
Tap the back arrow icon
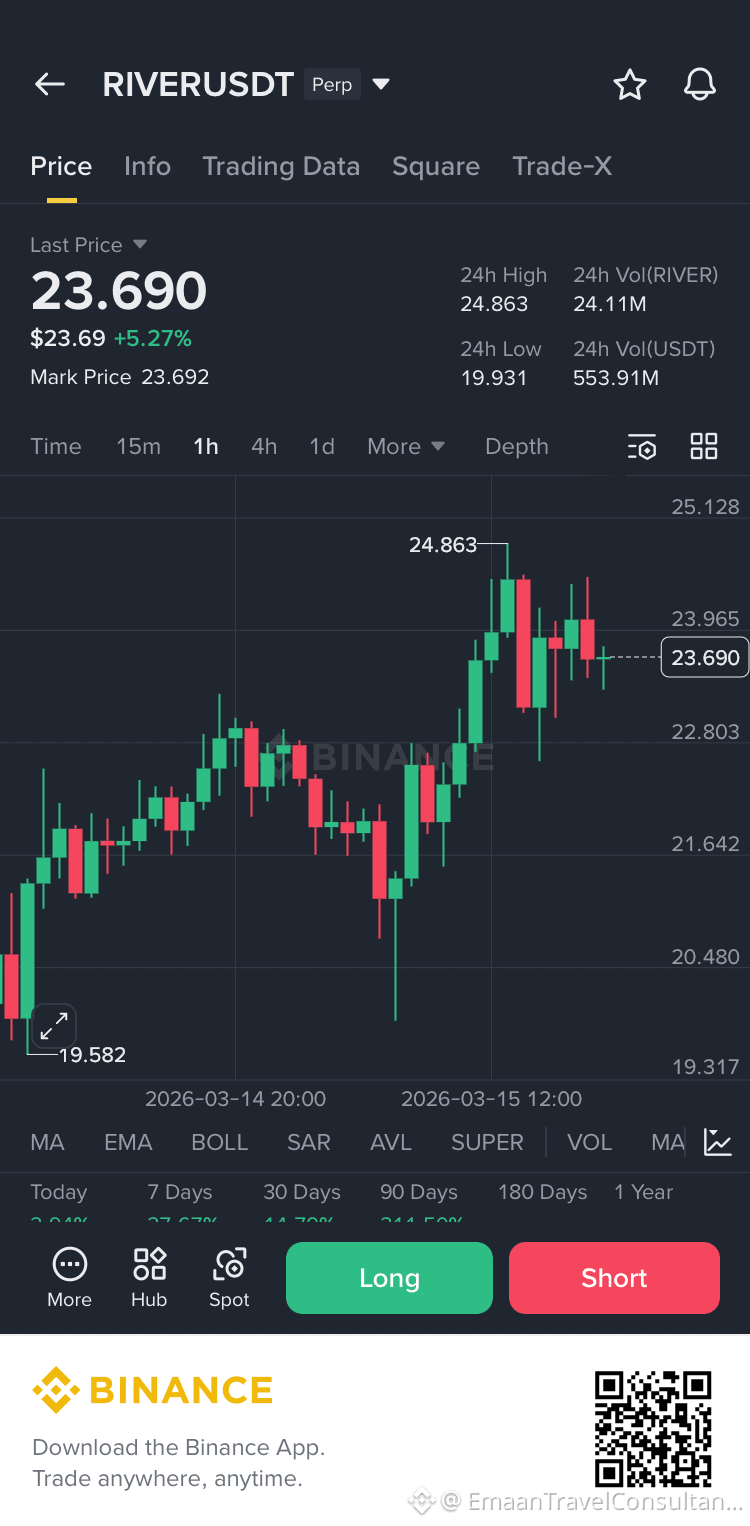[x=49, y=85]
